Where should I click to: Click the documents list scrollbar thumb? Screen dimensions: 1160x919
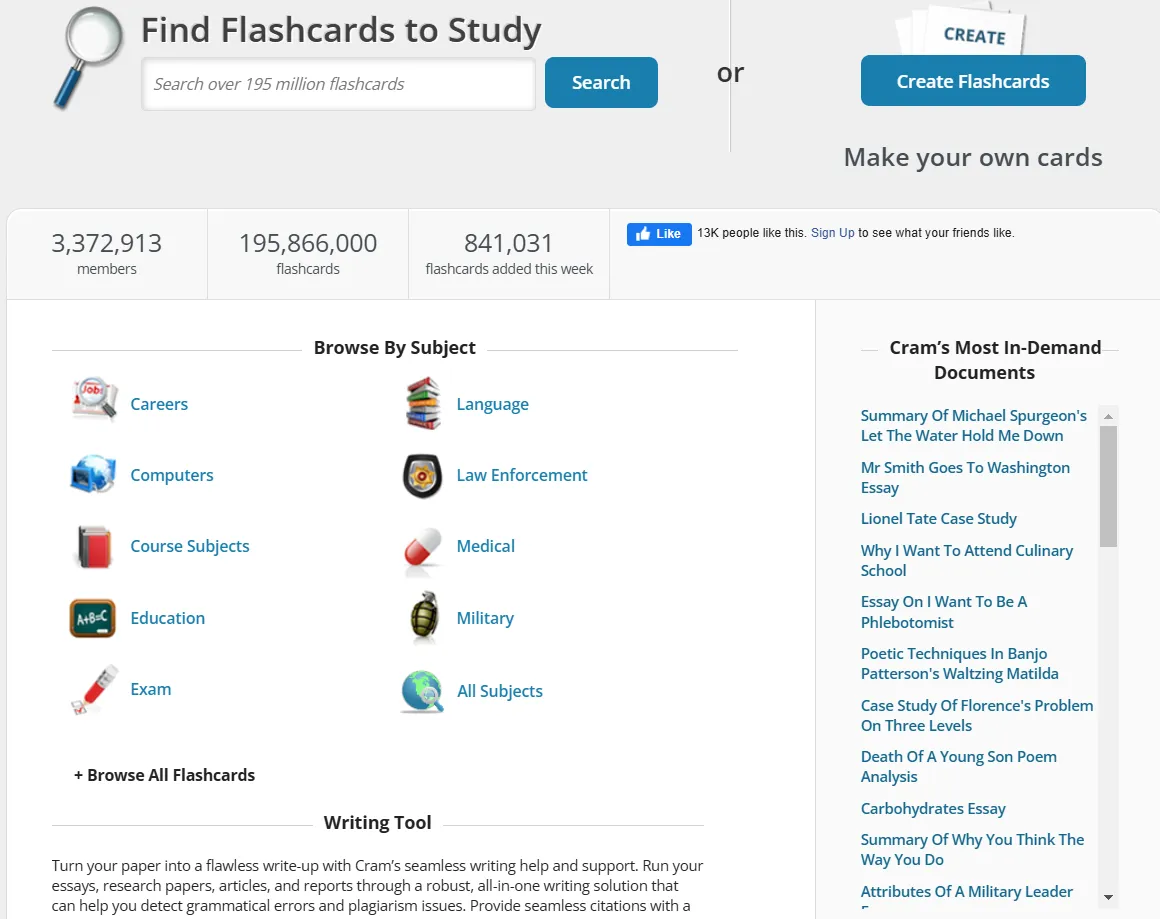coord(1108,486)
